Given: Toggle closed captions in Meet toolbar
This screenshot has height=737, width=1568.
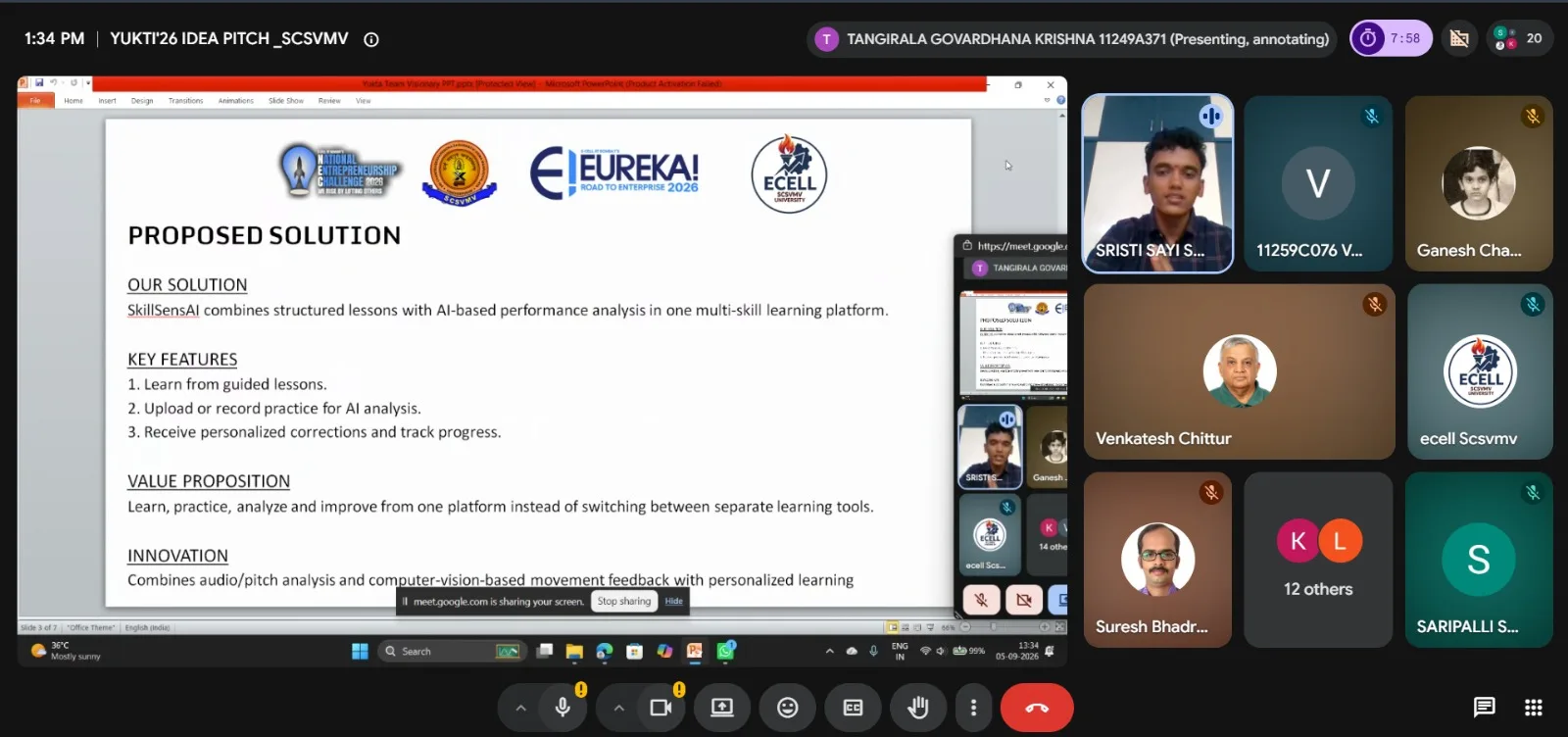Looking at the screenshot, I should 854,707.
